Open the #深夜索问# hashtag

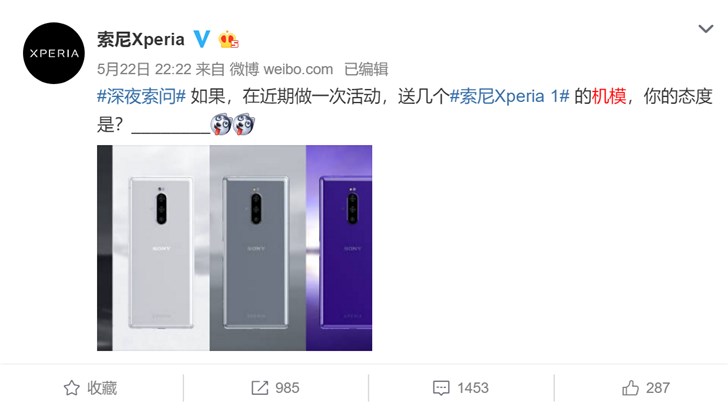(141, 97)
